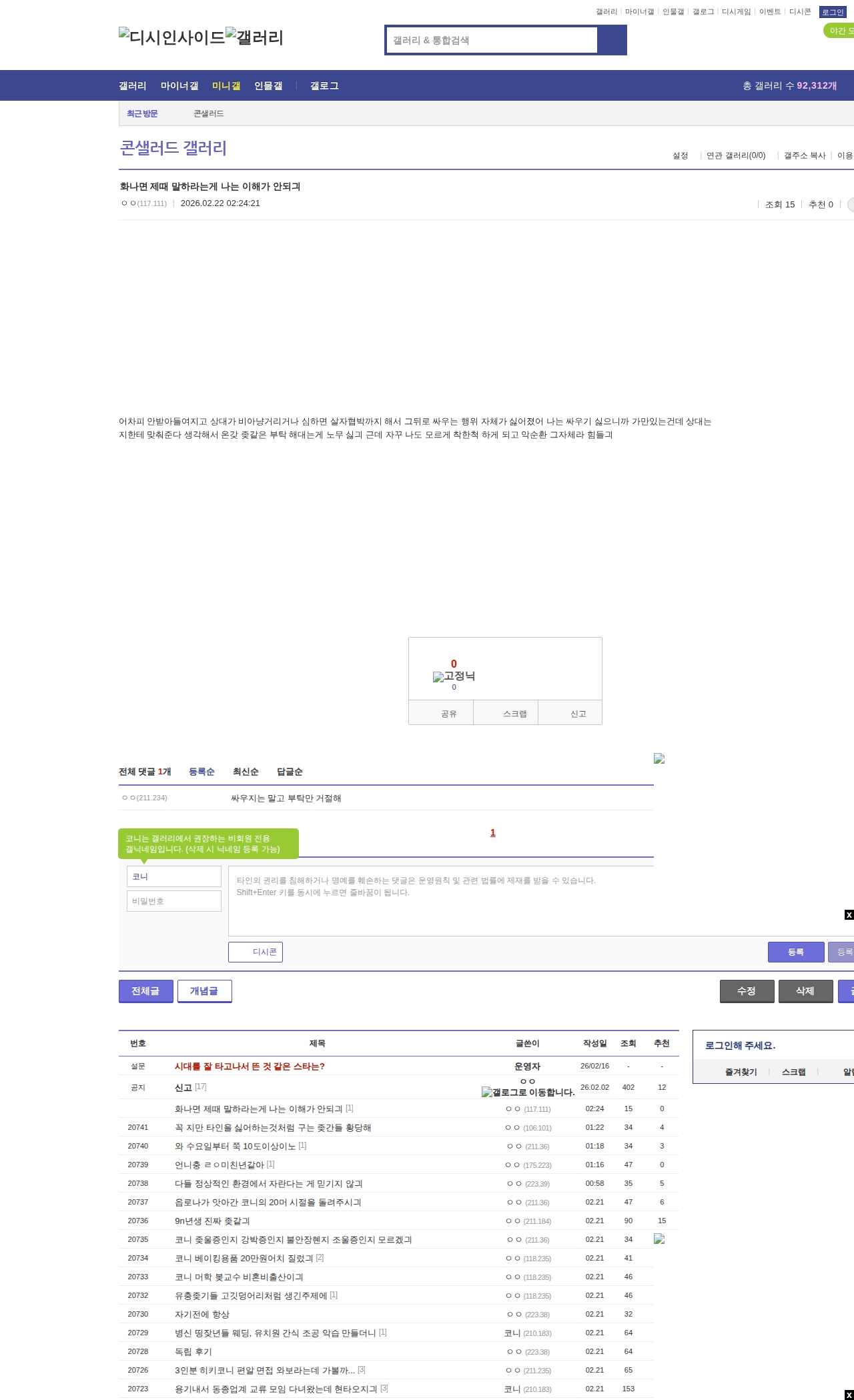Sort comments by 최신순
This screenshot has height=1400, width=854.
tap(246, 772)
